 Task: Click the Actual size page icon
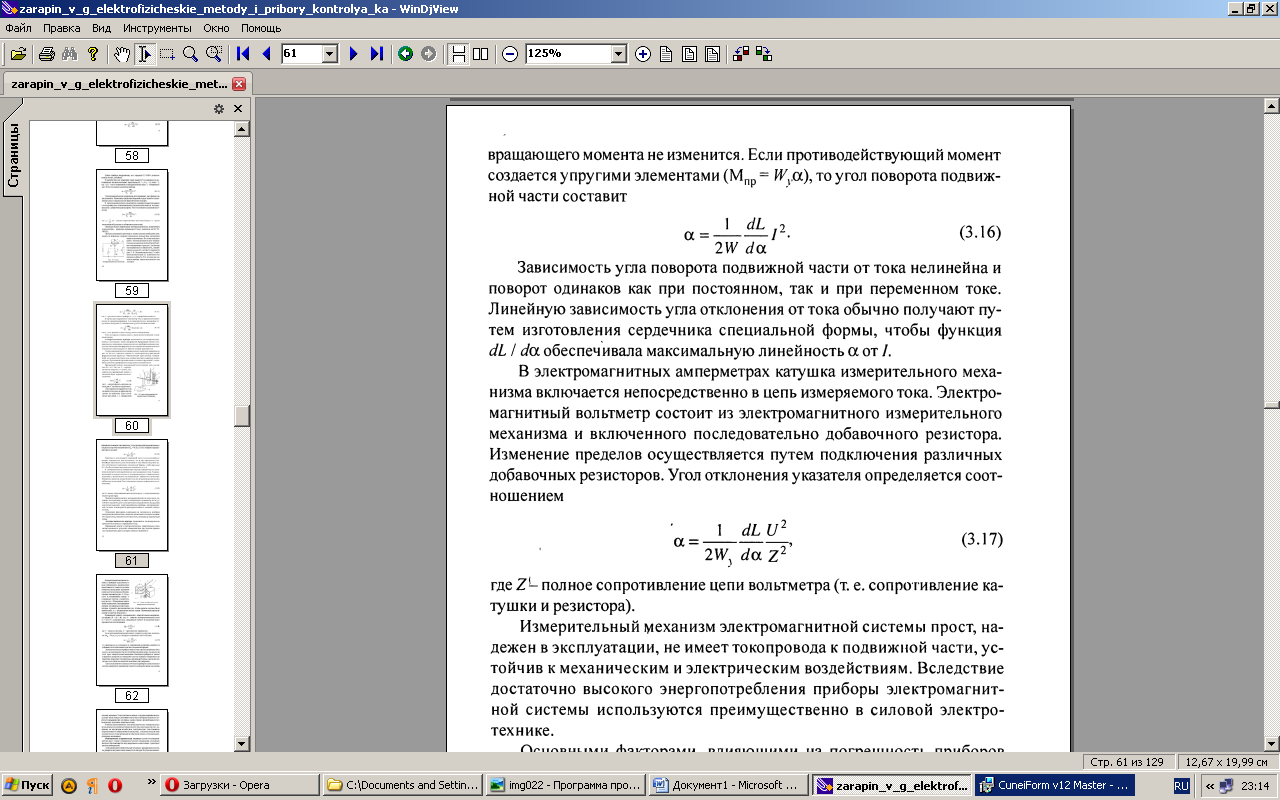pyautogui.click(x=666, y=54)
